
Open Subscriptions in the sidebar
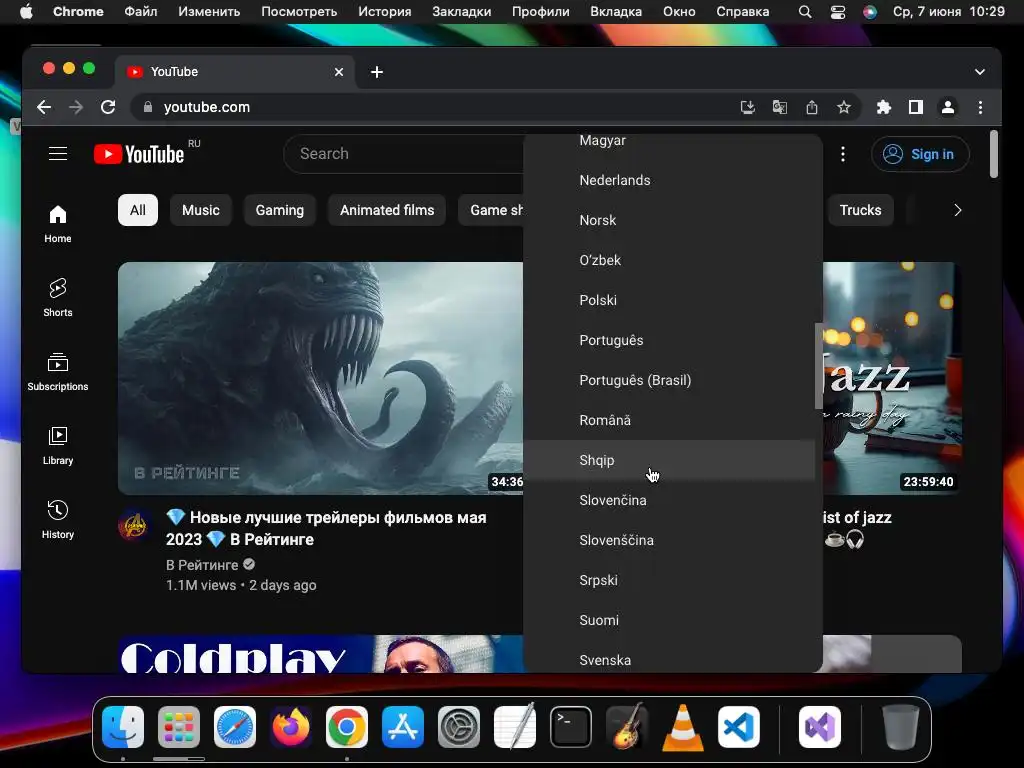point(57,372)
